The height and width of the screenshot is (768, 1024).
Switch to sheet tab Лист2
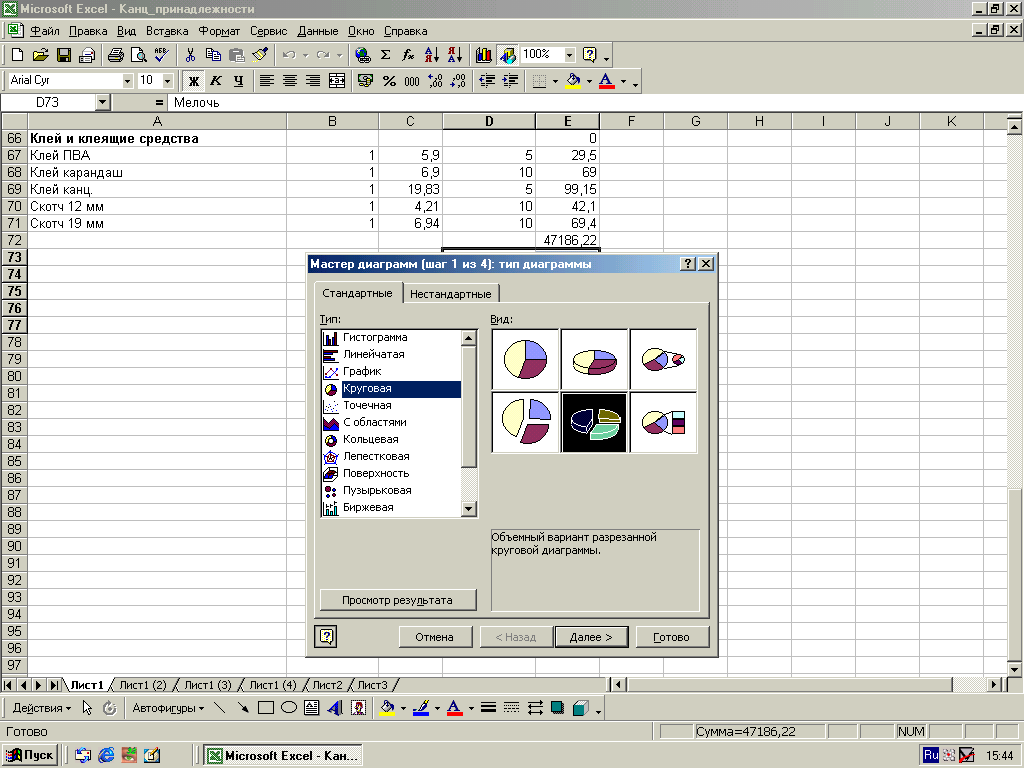pos(327,685)
